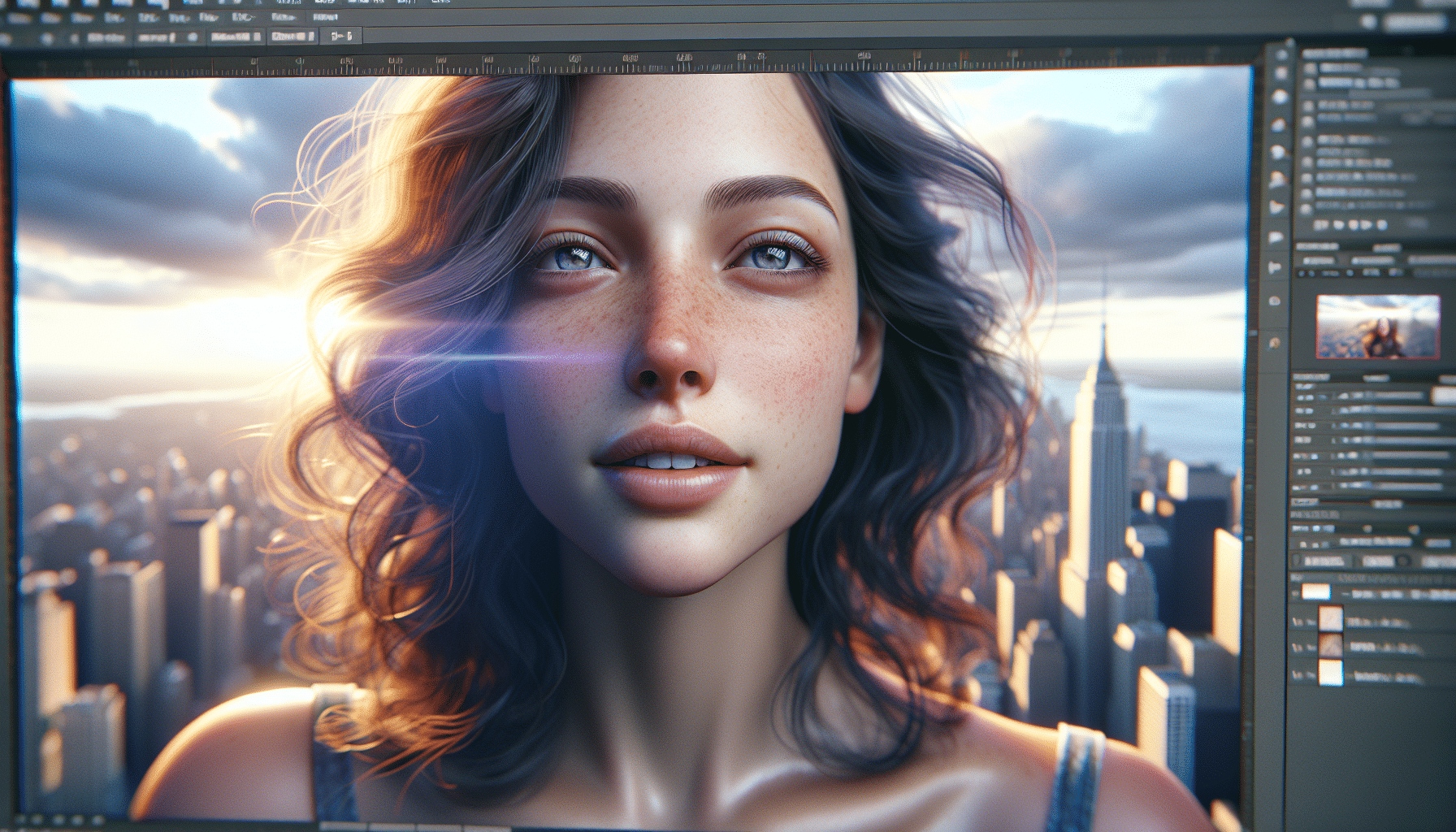Toggle visibility of the middle thumbnail layer
The width and height of the screenshot is (1456, 832).
1298,648
